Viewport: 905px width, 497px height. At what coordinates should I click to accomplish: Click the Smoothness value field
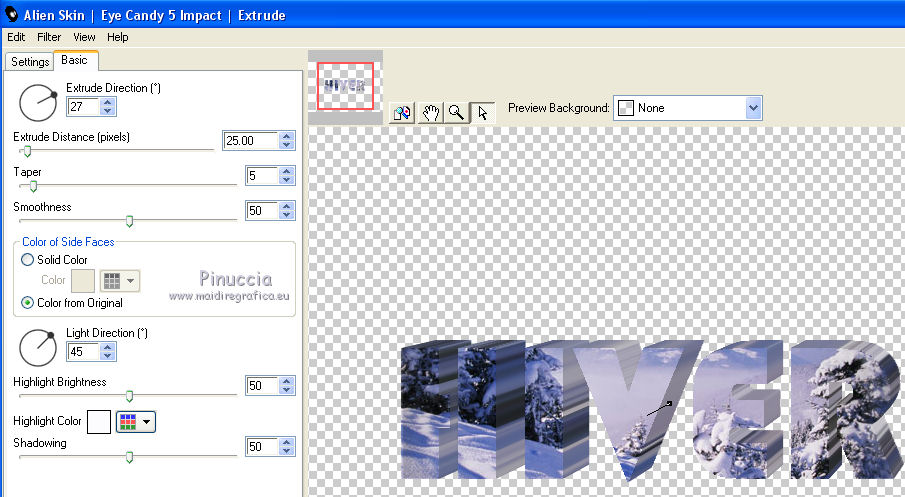262,211
